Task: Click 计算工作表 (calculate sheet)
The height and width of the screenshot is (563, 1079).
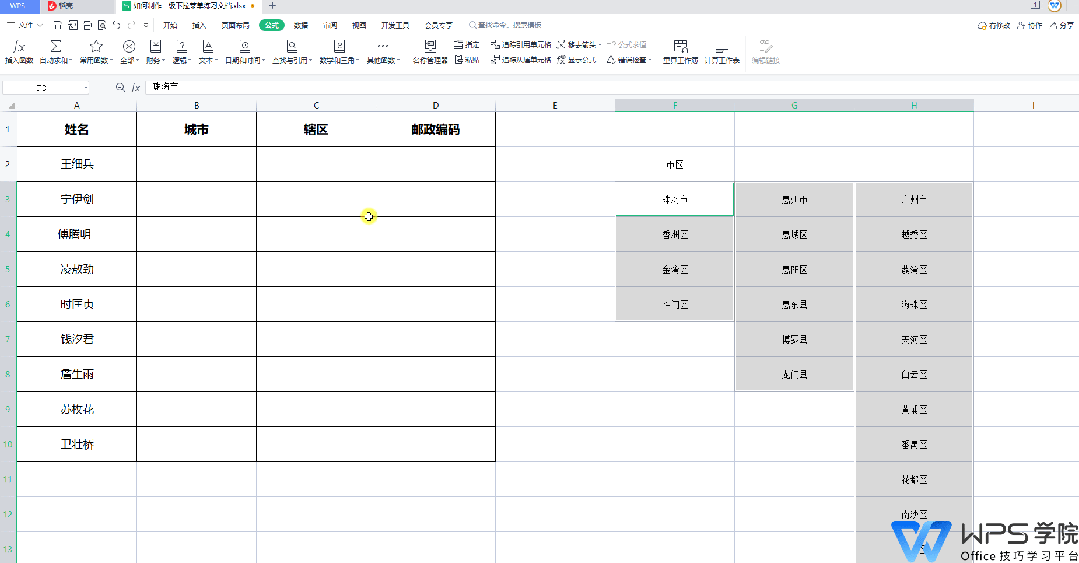Action: (x=722, y=54)
